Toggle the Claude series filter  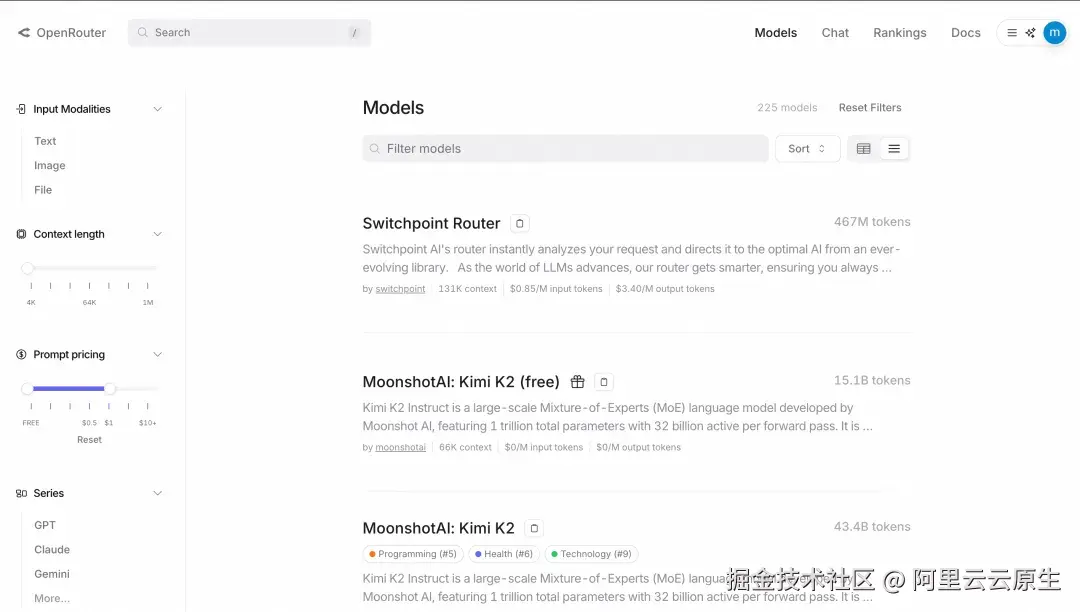[x=52, y=549]
